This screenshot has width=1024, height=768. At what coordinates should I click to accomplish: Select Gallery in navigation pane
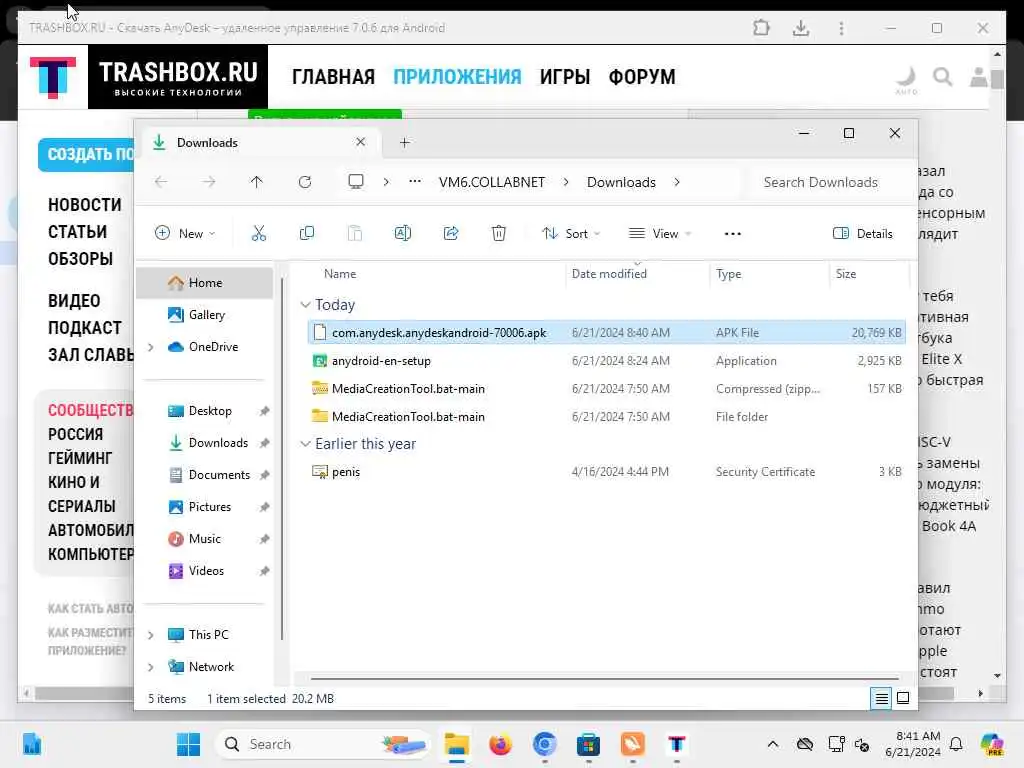206,315
